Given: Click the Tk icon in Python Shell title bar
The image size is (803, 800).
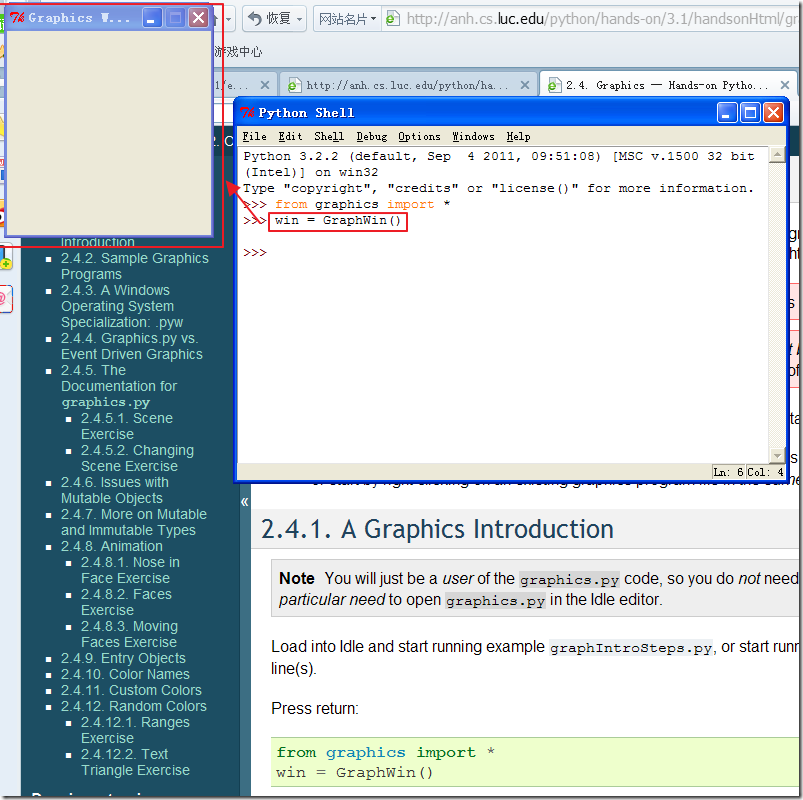Looking at the screenshot, I should pyautogui.click(x=247, y=113).
